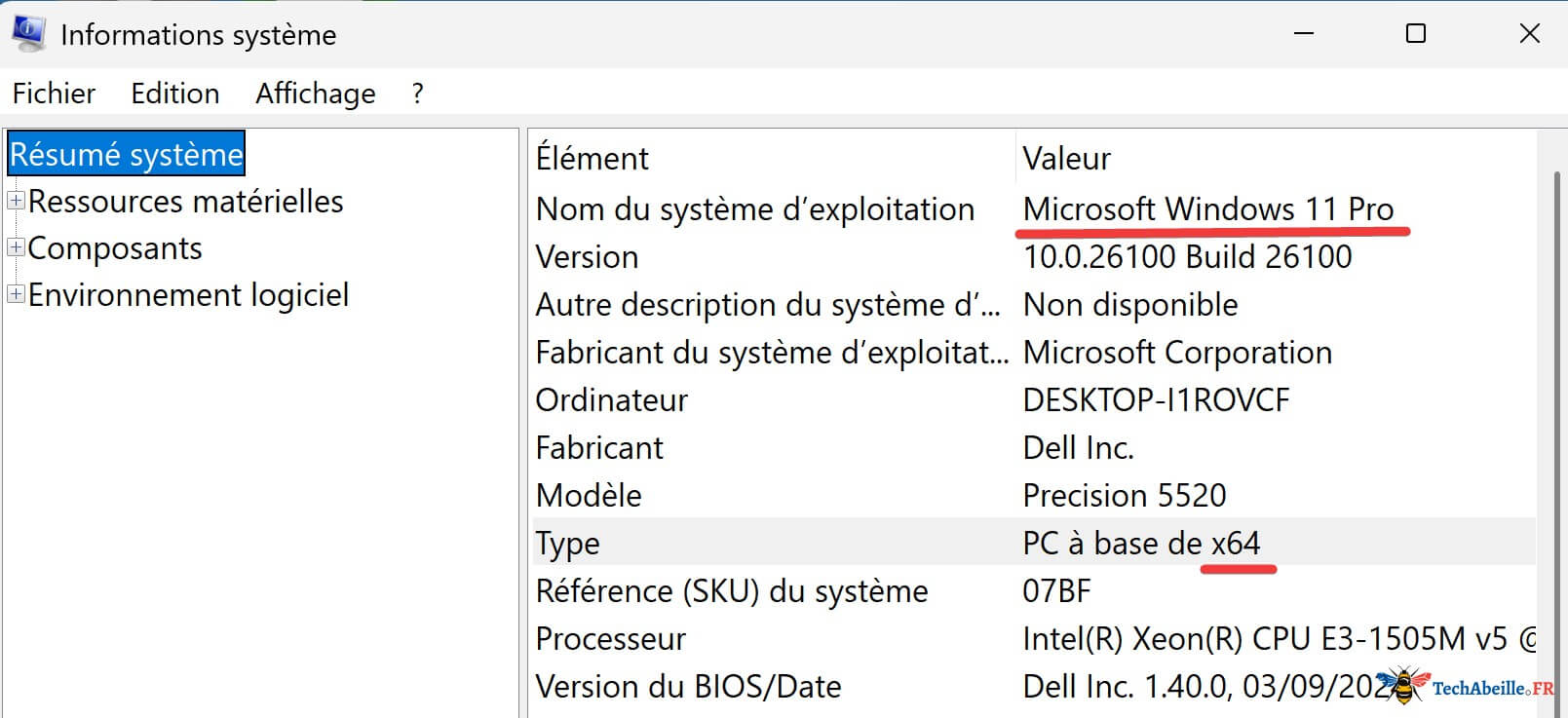Select the Fabricant row label

click(599, 448)
